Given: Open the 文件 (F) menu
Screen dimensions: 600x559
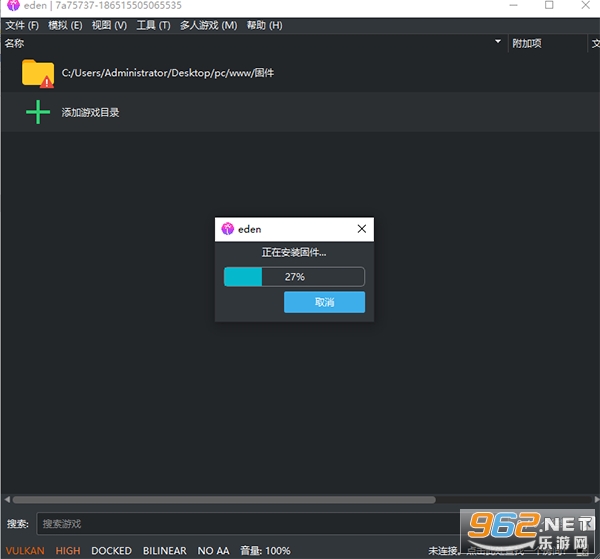Looking at the screenshot, I should [x=22, y=25].
